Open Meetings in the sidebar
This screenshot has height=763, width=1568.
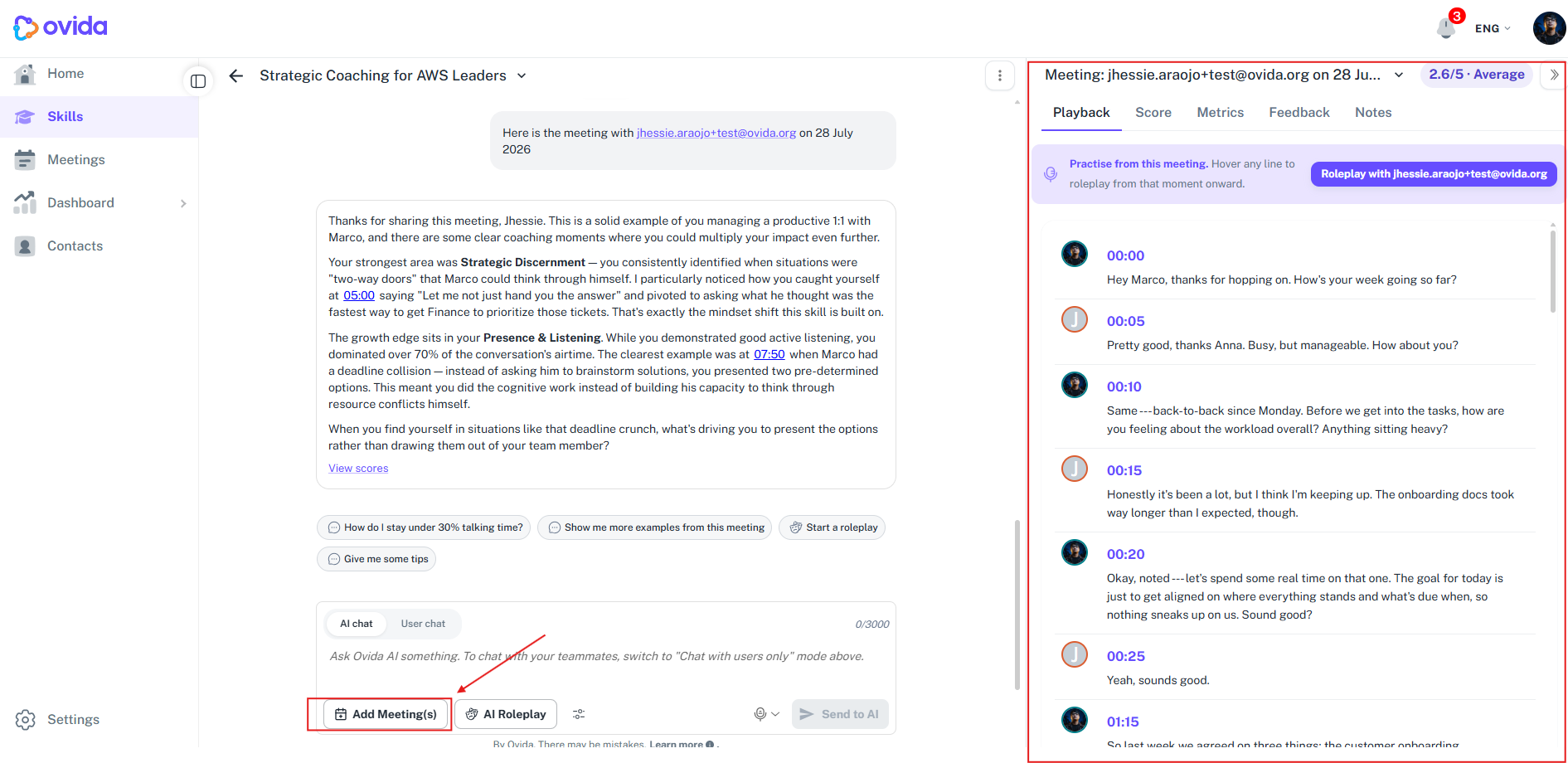point(76,160)
